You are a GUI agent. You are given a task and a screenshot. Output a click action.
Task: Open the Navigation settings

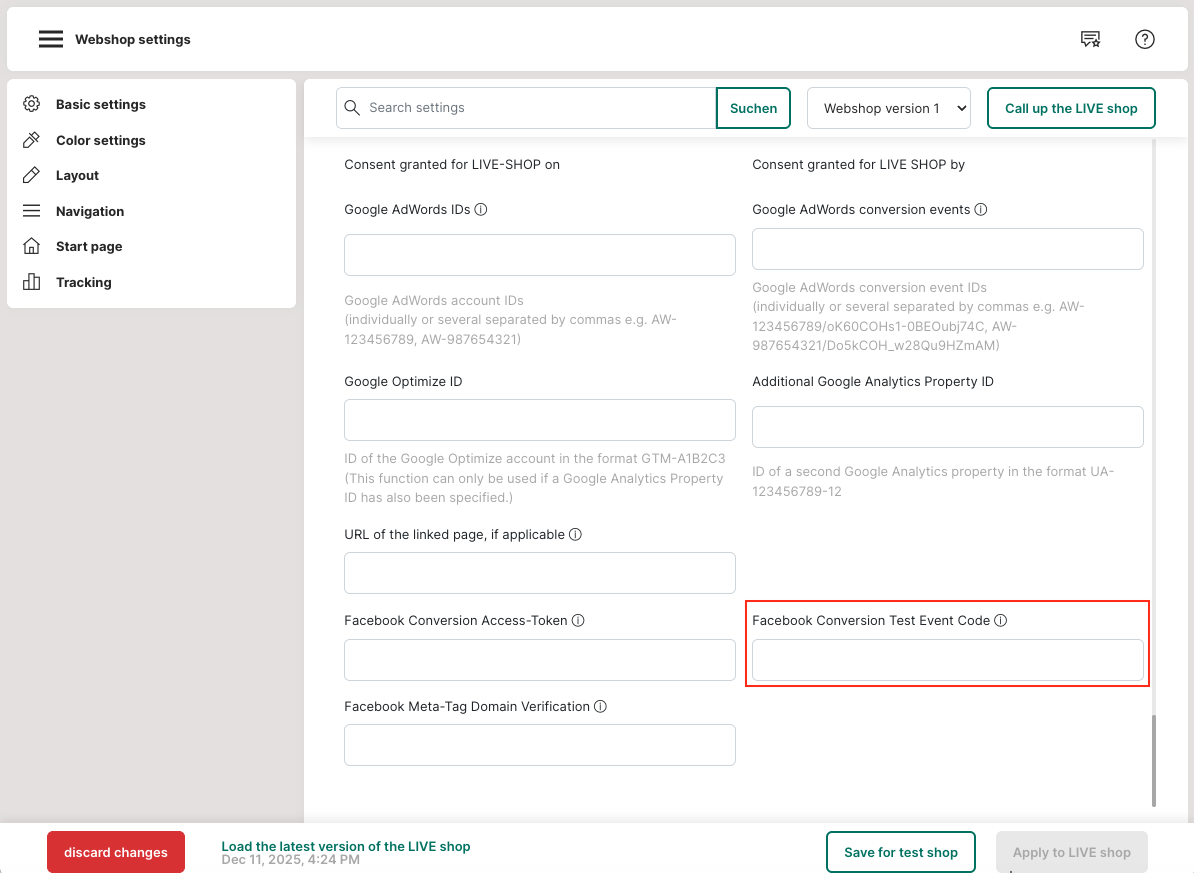[90, 211]
